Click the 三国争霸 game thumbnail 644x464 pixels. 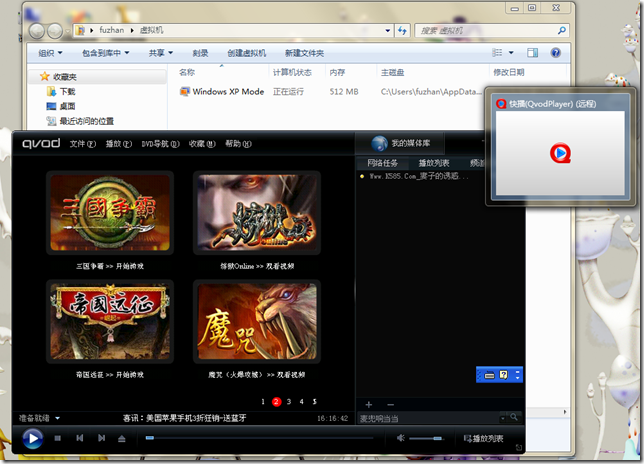click(110, 213)
